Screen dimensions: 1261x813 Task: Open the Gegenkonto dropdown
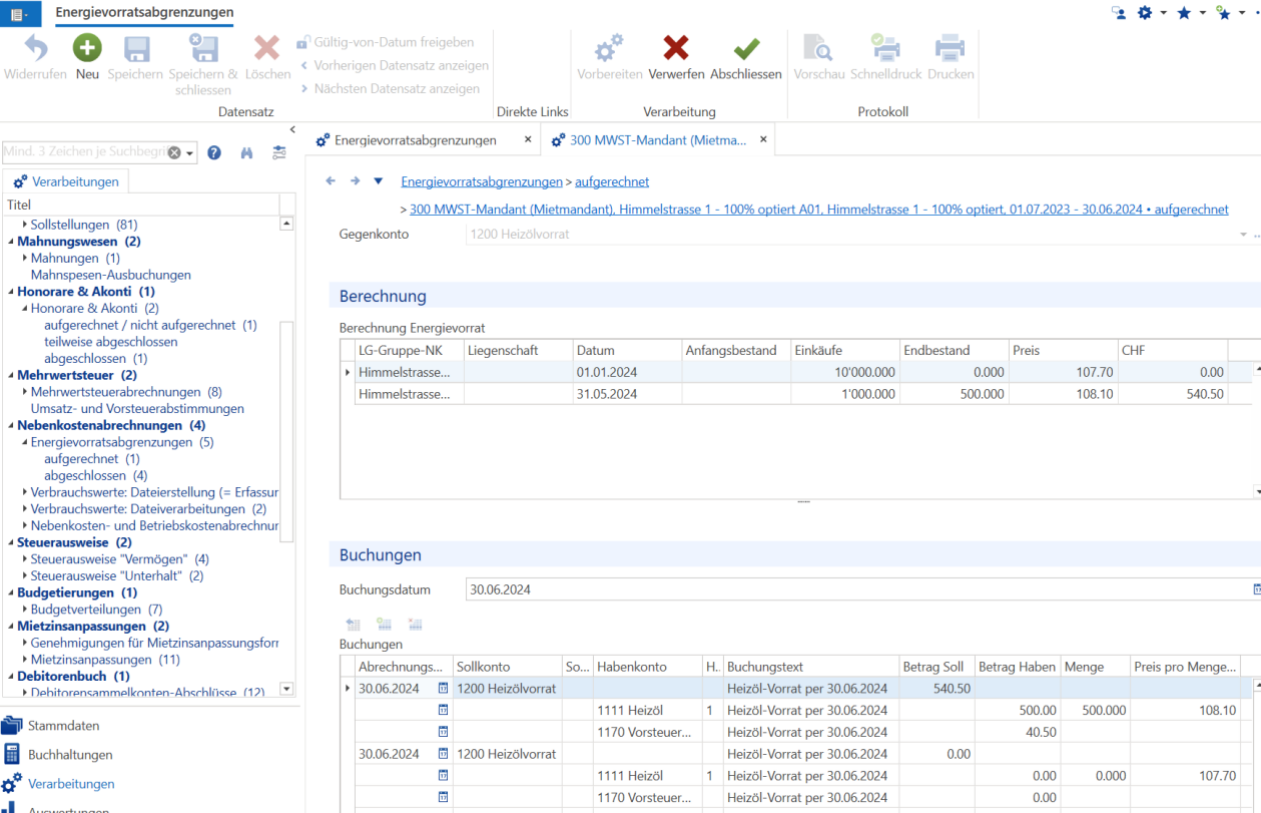point(1244,234)
